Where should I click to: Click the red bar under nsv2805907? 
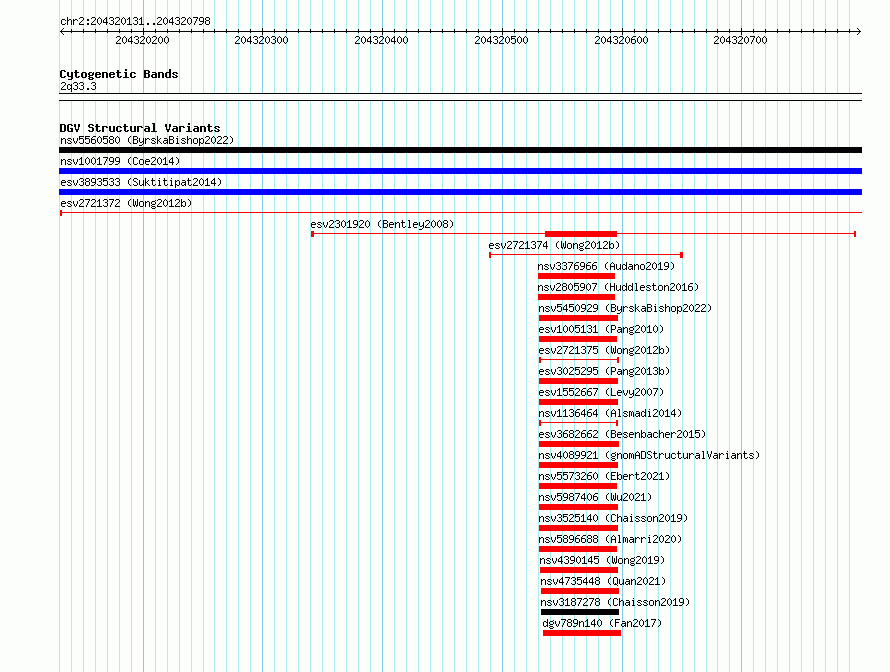(576, 297)
